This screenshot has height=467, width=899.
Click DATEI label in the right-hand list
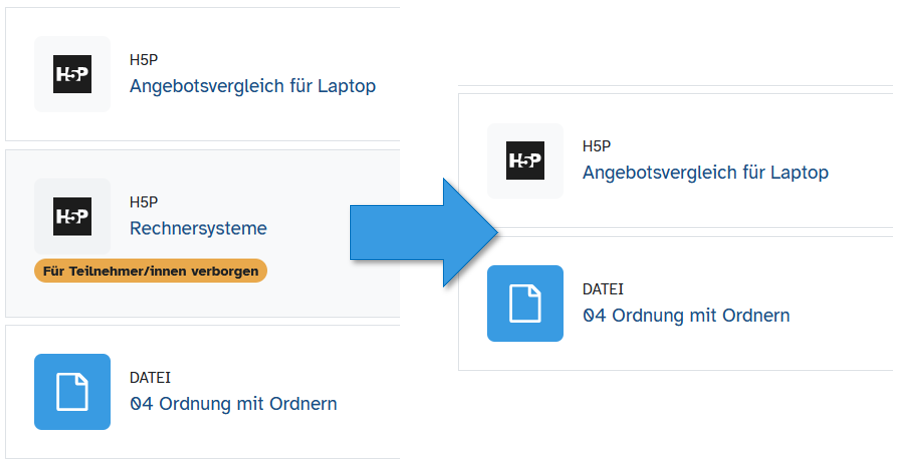[x=603, y=289]
